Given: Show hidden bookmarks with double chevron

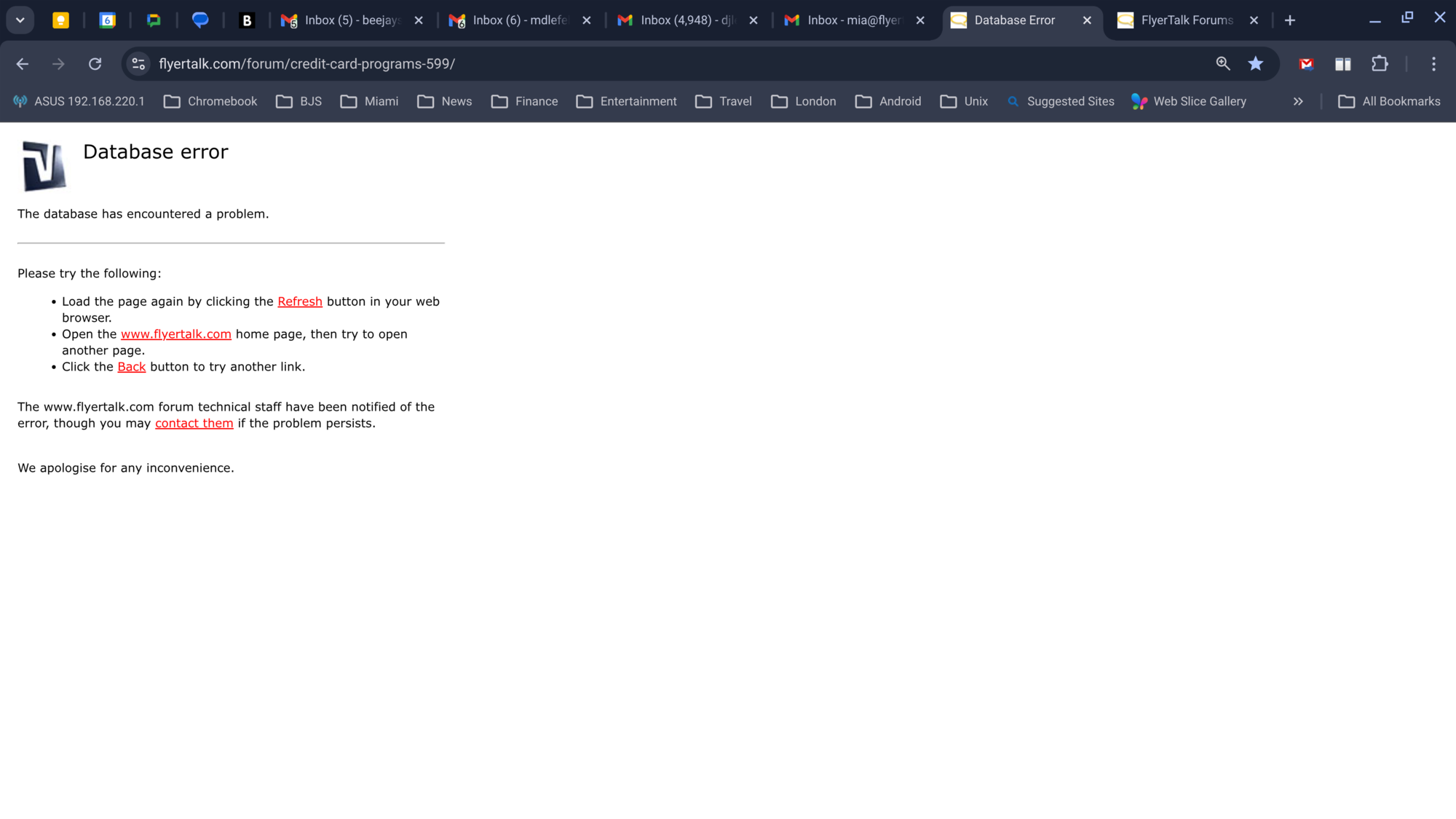Looking at the screenshot, I should (x=1298, y=101).
